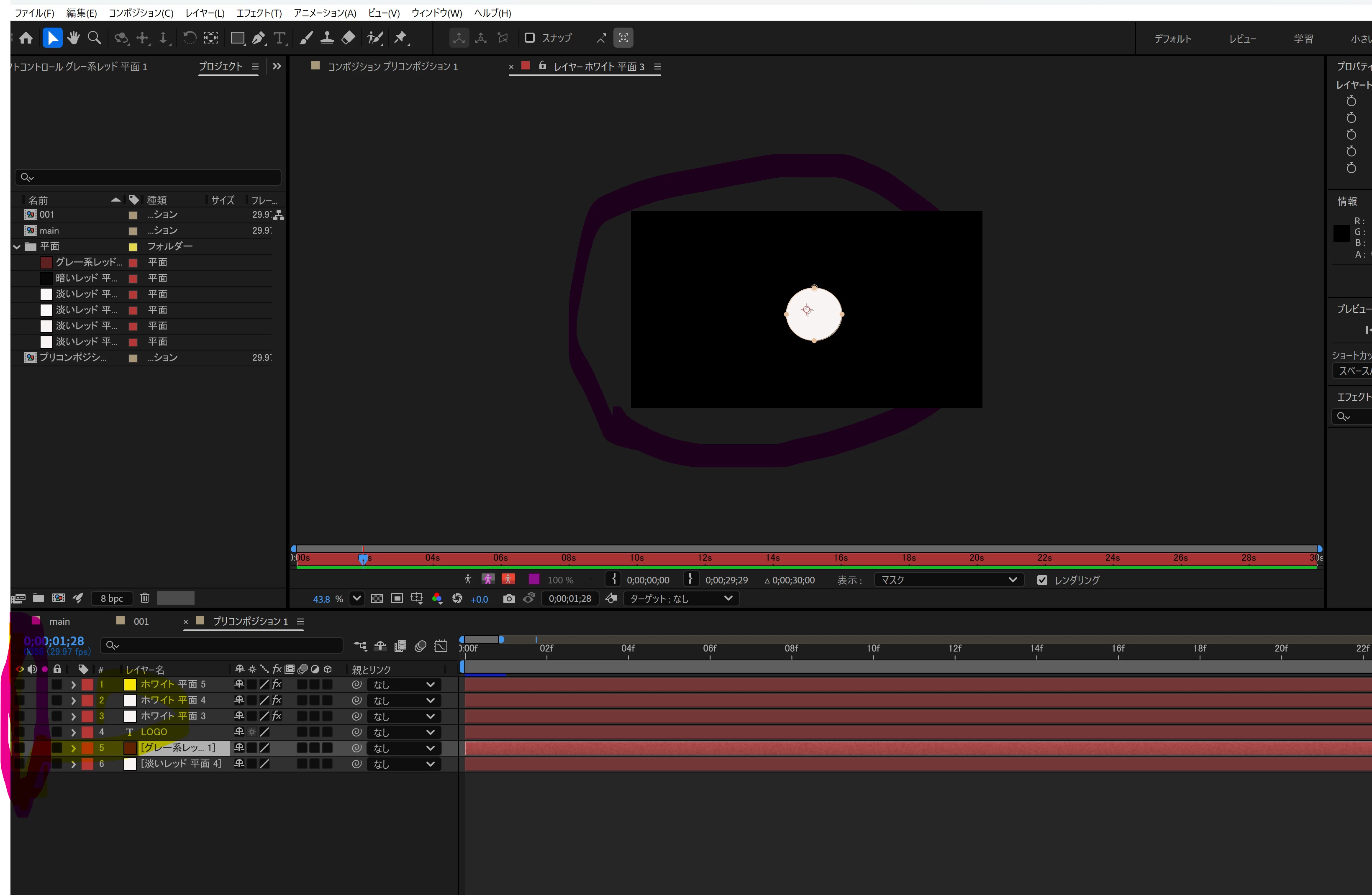
Task: Click the 8 bpc color depth button
Action: [111, 598]
